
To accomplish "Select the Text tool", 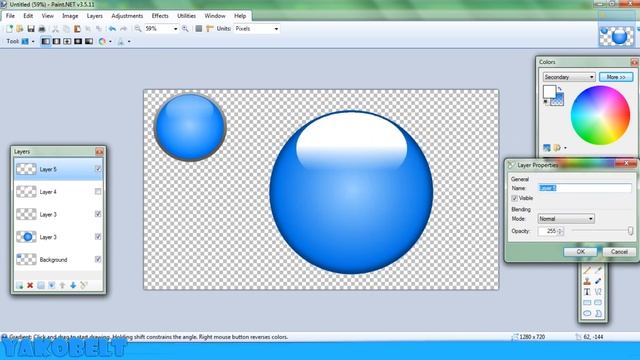I will tap(587, 292).
